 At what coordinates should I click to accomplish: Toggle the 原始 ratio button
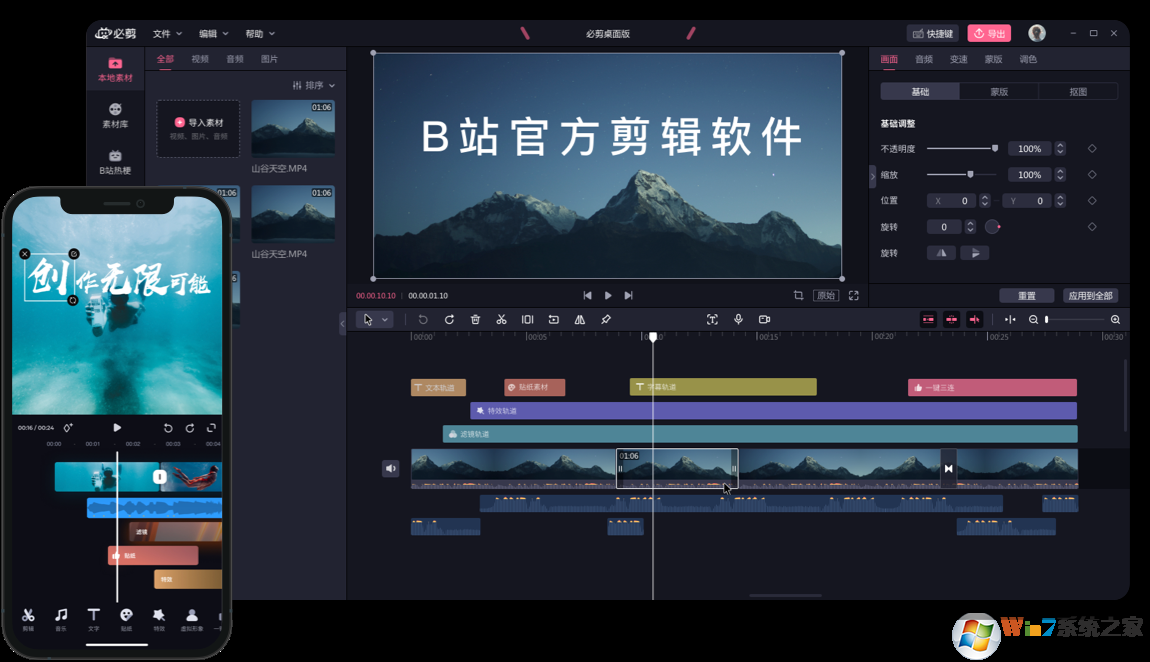(827, 295)
